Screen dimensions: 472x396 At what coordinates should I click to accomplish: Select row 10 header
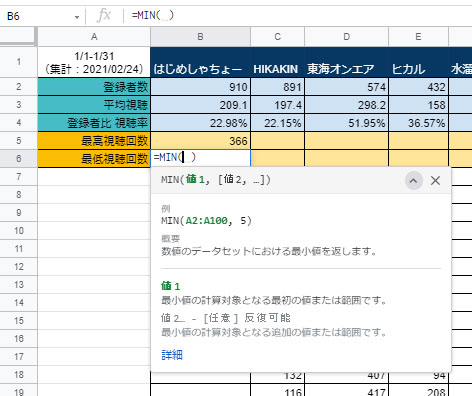(x=19, y=231)
